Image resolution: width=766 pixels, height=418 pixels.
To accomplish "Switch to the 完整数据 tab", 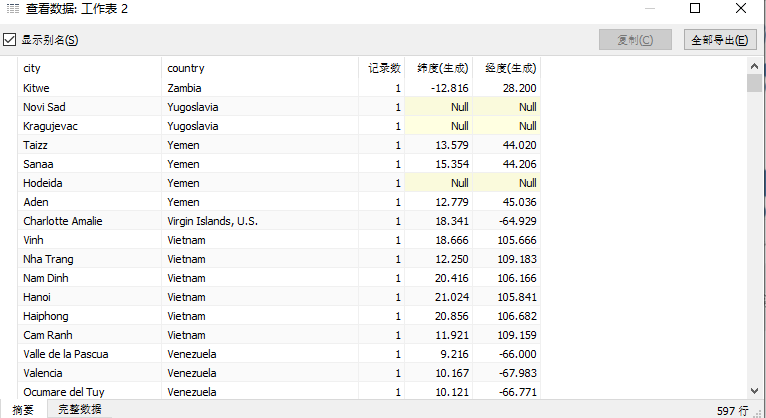I will click(x=79, y=409).
